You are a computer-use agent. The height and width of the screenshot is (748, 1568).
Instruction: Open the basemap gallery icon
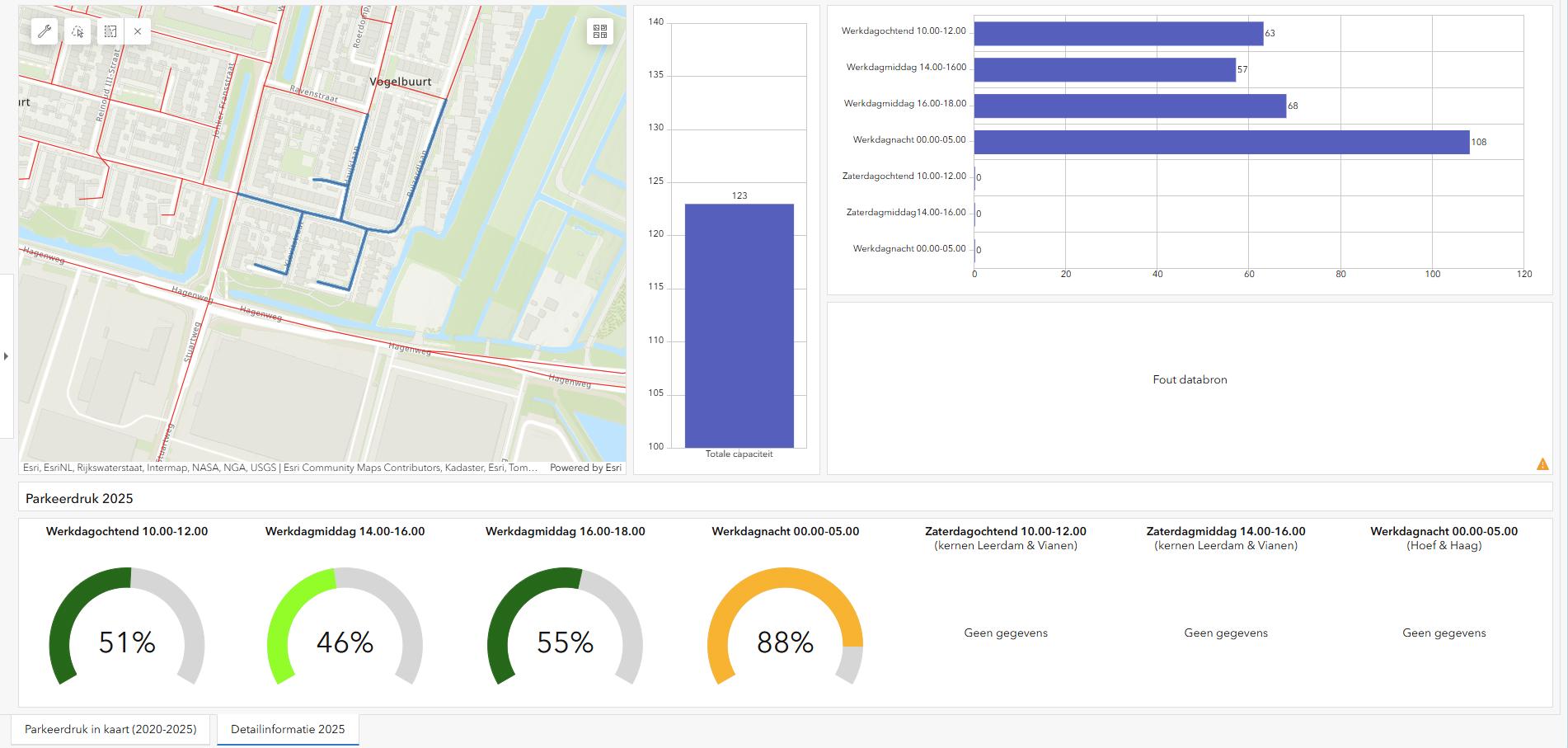[599, 31]
